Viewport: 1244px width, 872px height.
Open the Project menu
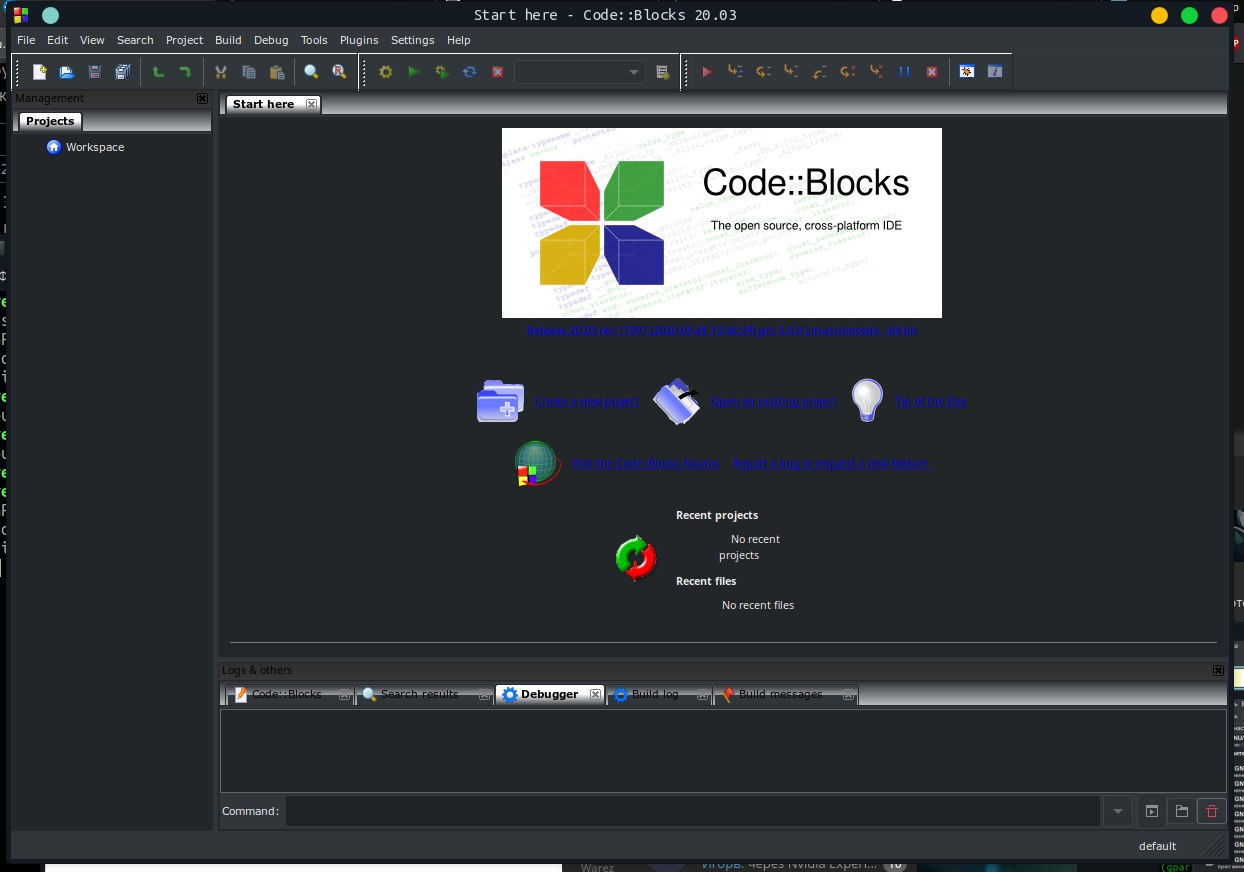[184, 40]
